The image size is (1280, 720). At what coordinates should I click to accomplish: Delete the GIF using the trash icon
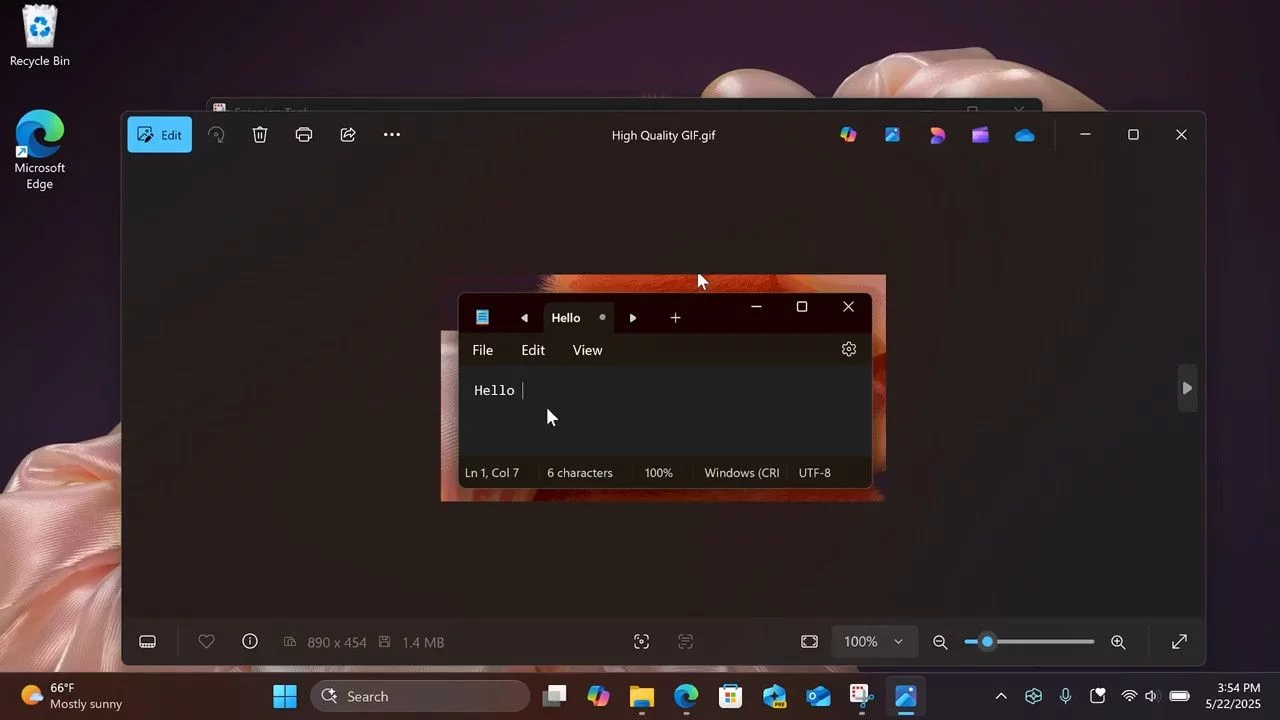pyautogui.click(x=260, y=135)
